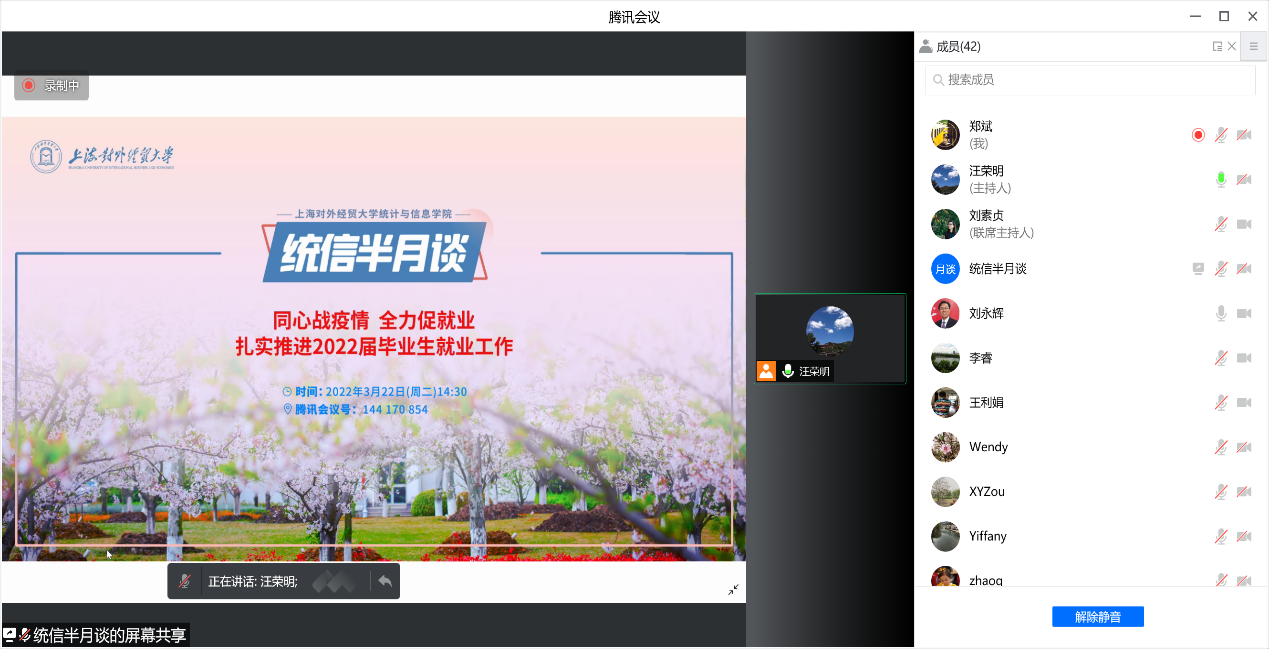Click the camera icon for 李睿
The width and height of the screenshot is (1269, 649).
pyautogui.click(x=1244, y=358)
